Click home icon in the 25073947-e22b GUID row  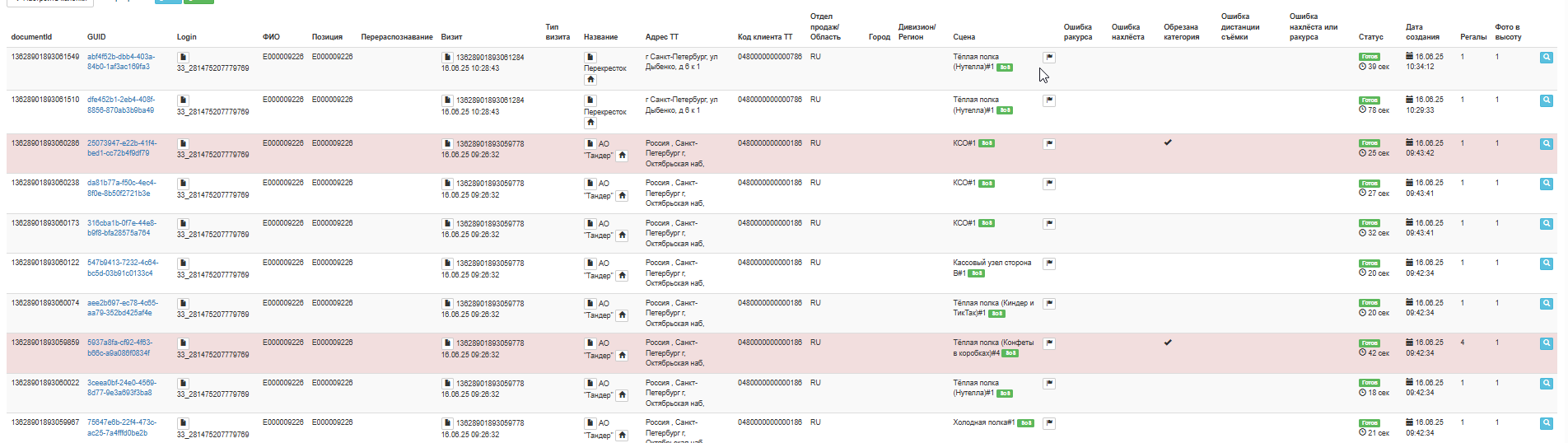[623, 155]
